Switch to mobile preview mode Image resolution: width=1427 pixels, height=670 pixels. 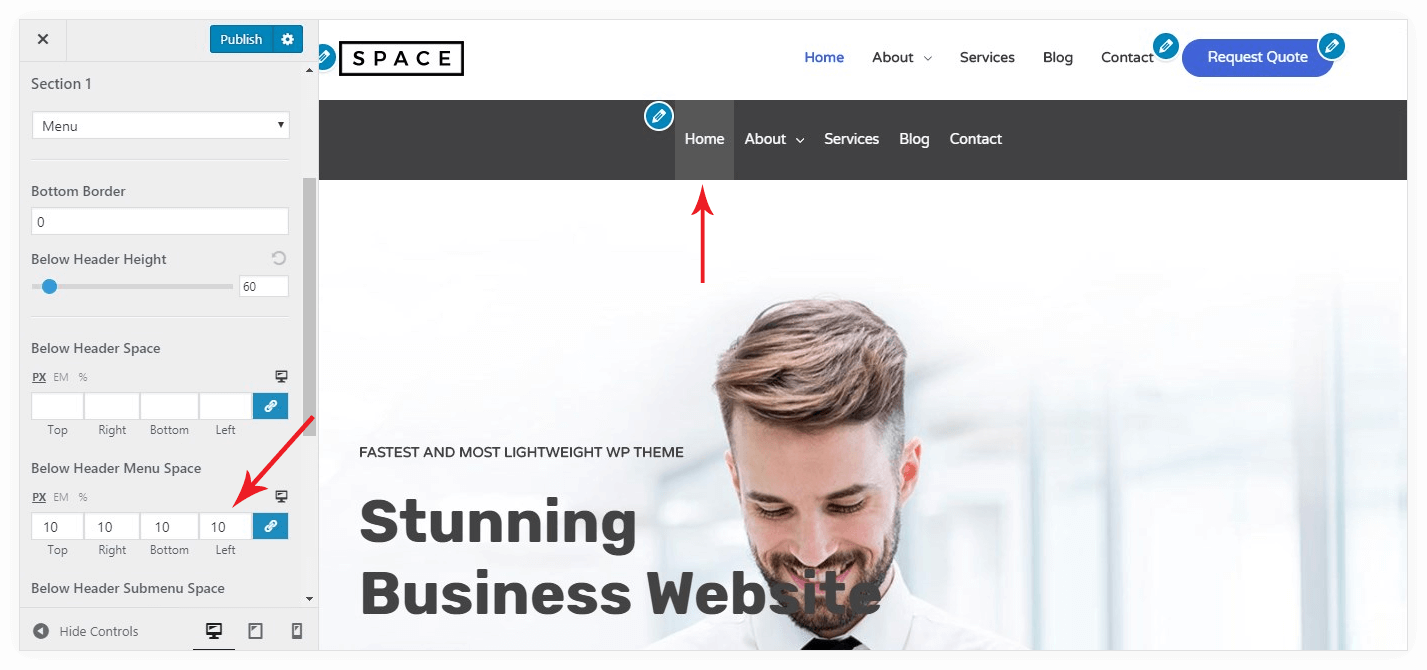(296, 631)
